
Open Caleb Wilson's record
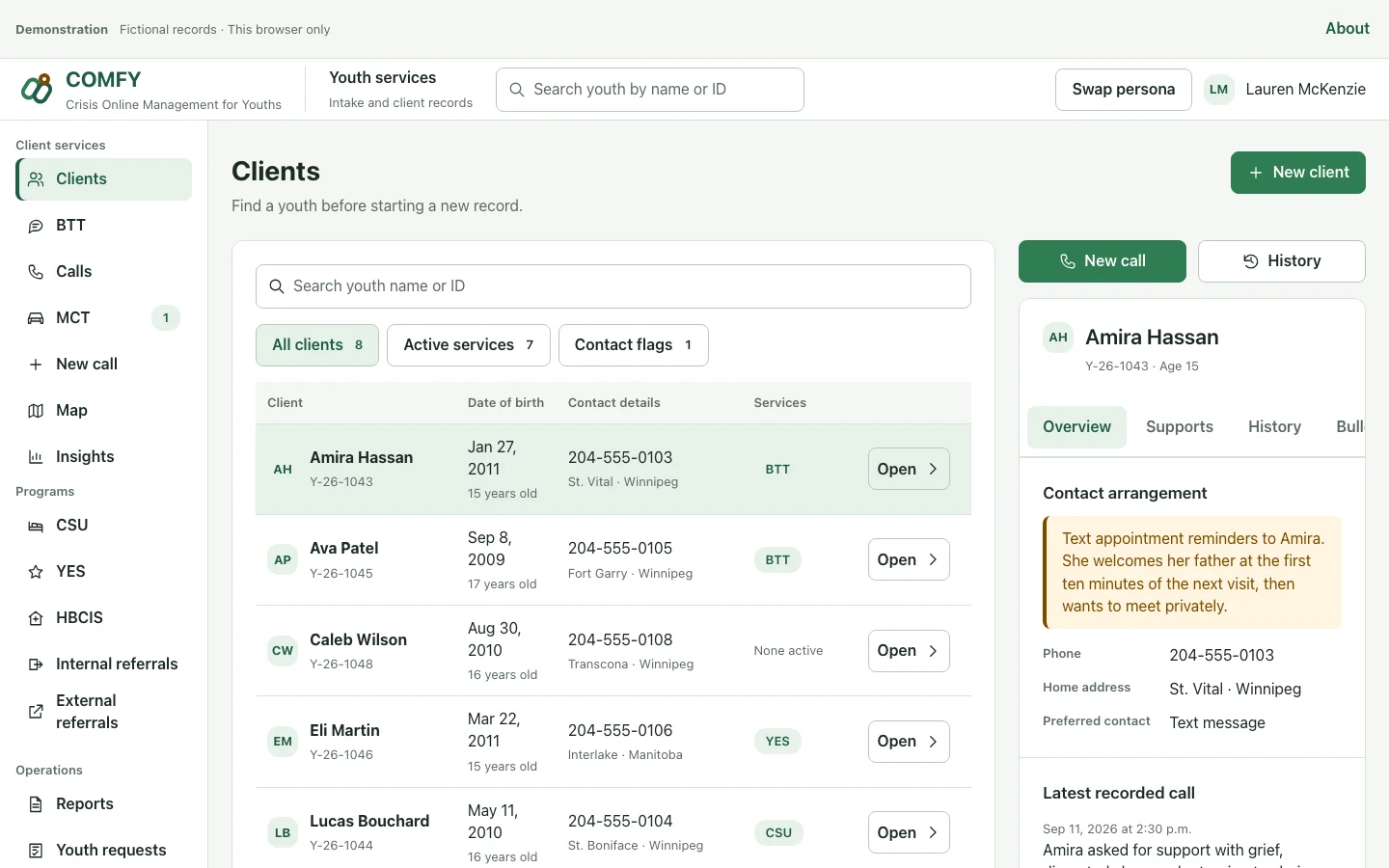point(909,651)
